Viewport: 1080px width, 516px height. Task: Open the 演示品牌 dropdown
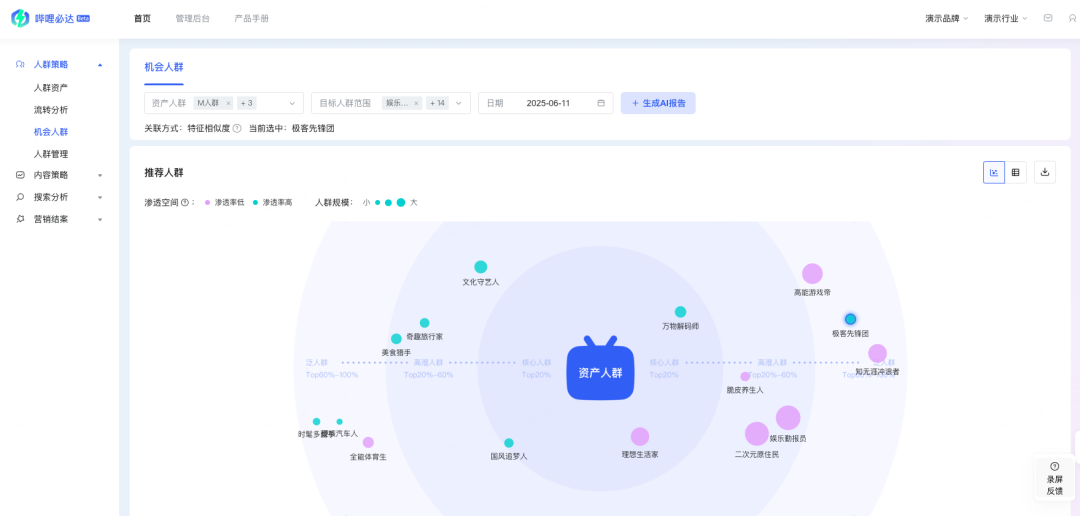coord(946,19)
